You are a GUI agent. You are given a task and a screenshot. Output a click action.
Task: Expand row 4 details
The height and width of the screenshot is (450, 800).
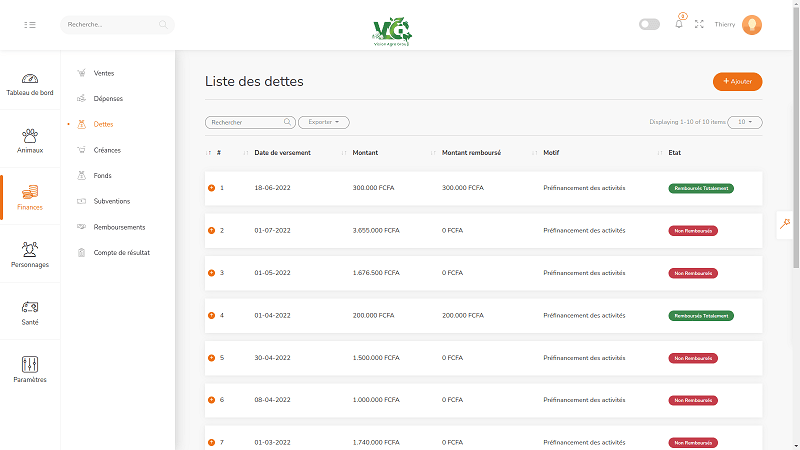click(211, 315)
